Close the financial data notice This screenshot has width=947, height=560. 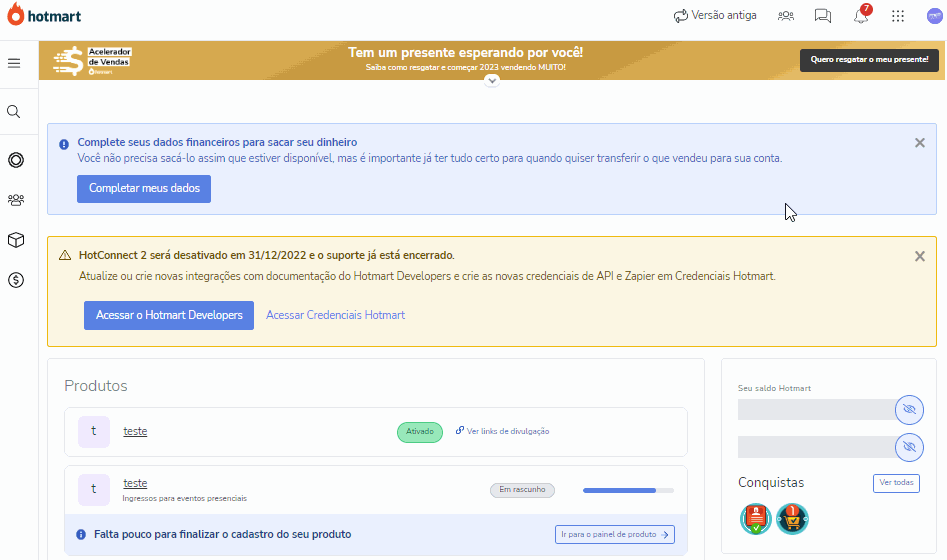pyautogui.click(x=920, y=143)
